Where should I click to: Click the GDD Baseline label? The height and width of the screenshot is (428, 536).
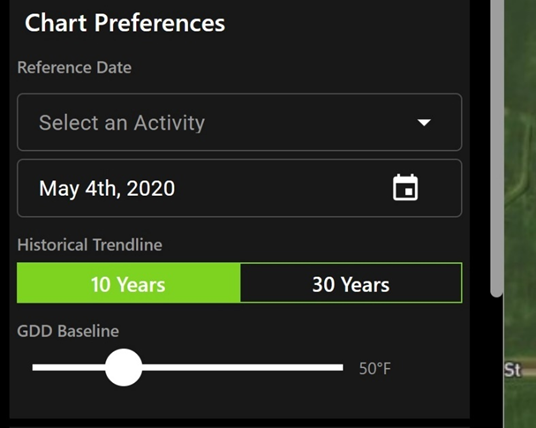68,331
